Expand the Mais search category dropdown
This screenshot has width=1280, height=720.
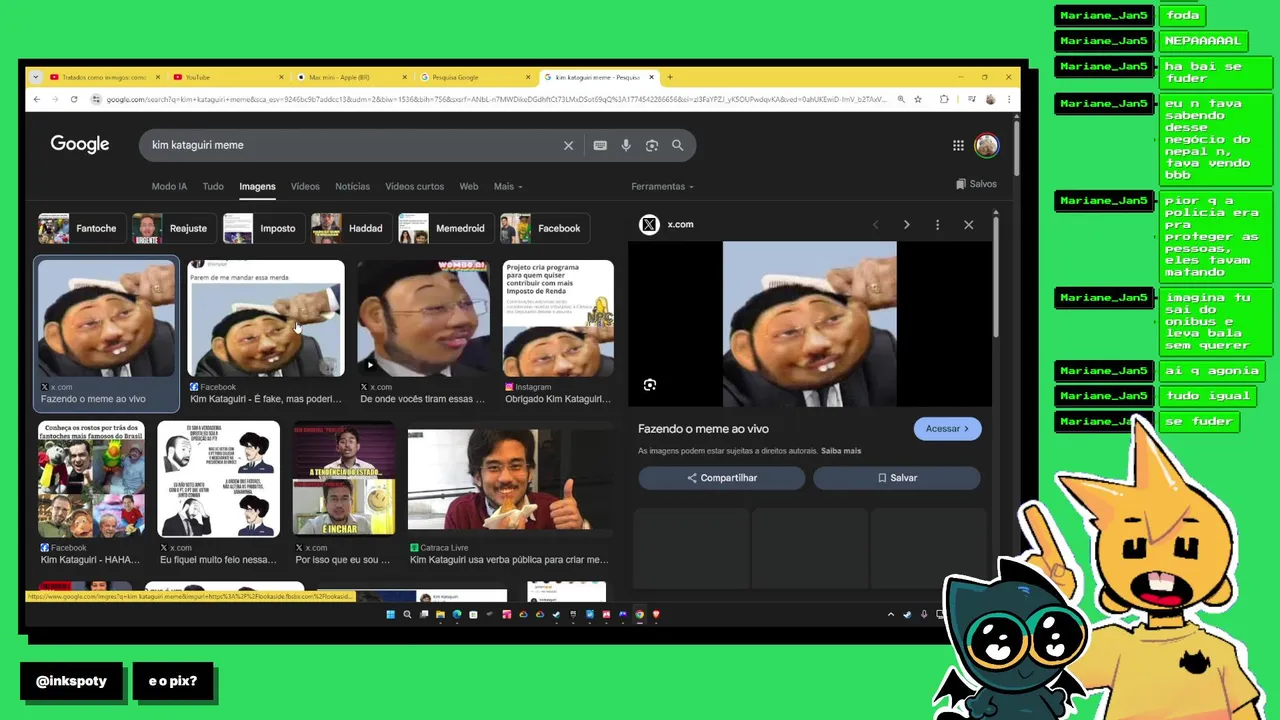[508, 186]
